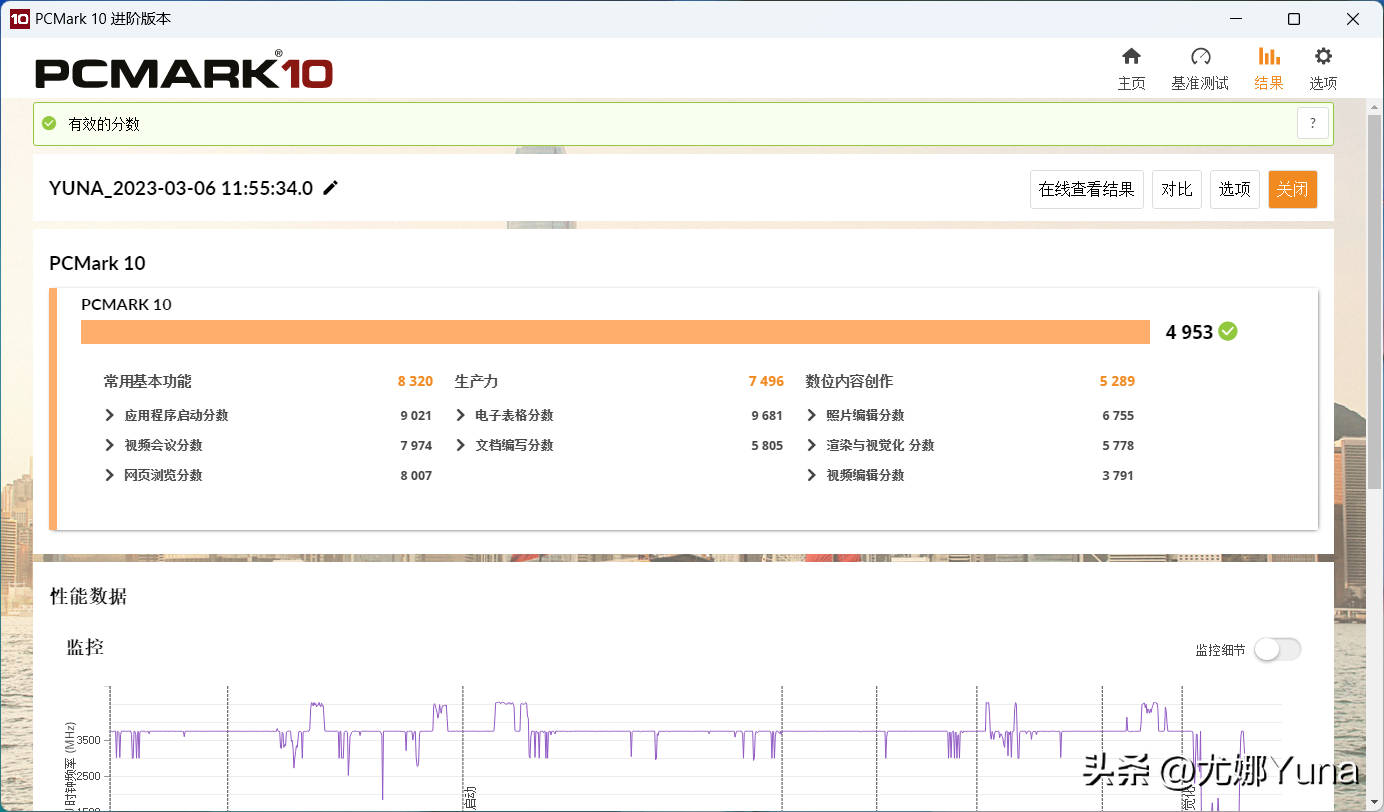The image size is (1384, 812).
Task: Click the 9 021 app startup value
Action: pyautogui.click(x=416, y=415)
